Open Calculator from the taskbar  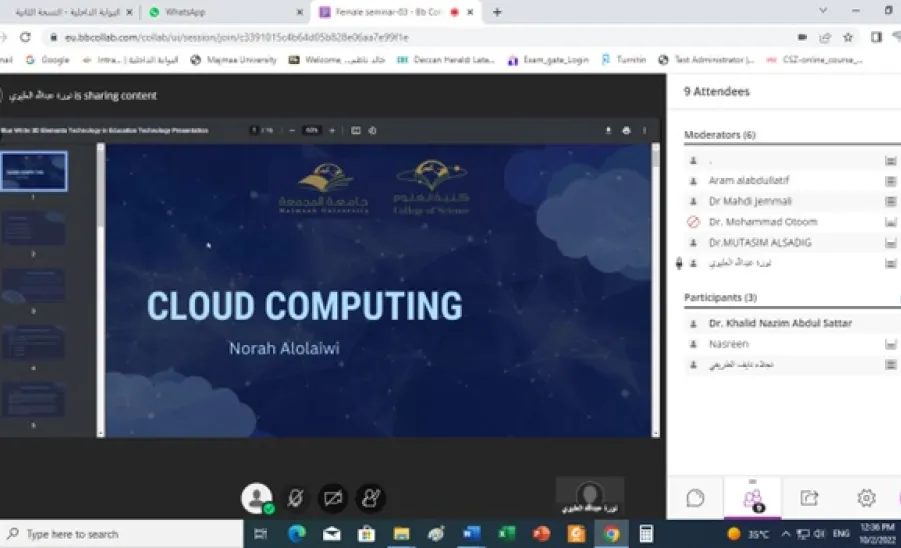[646, 534]
